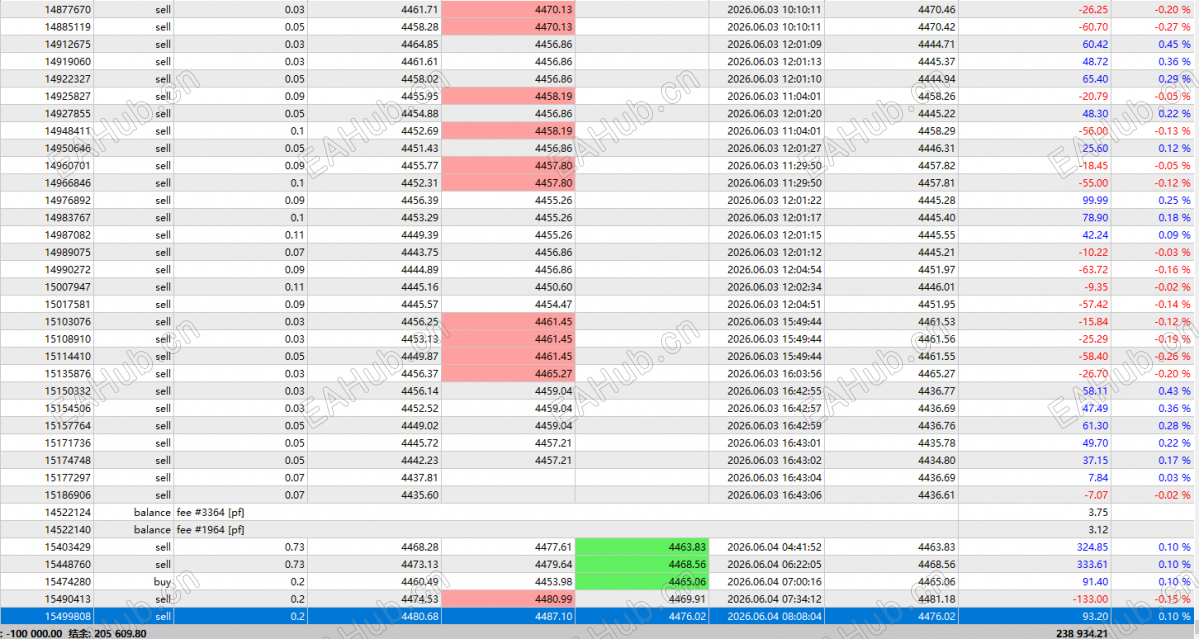The width and height of the screenshot is (1199, 639).
Task: Click red stop-loss 4457.80 in row 14966846
Action: click(x=508, y=183)
